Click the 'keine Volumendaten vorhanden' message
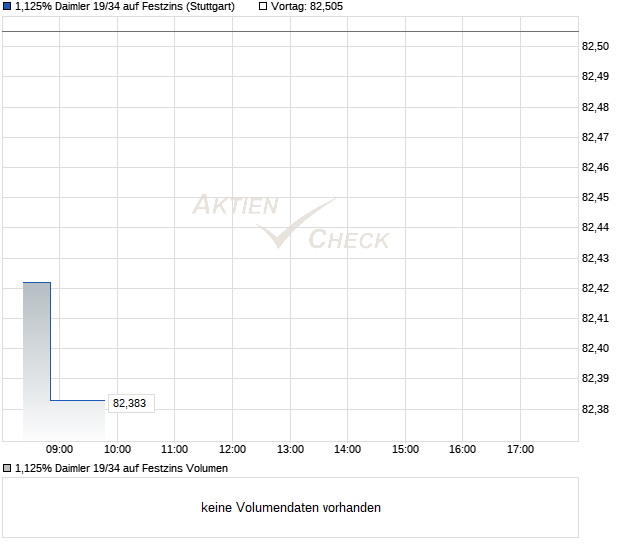620x546 pixels. (291, 508)
